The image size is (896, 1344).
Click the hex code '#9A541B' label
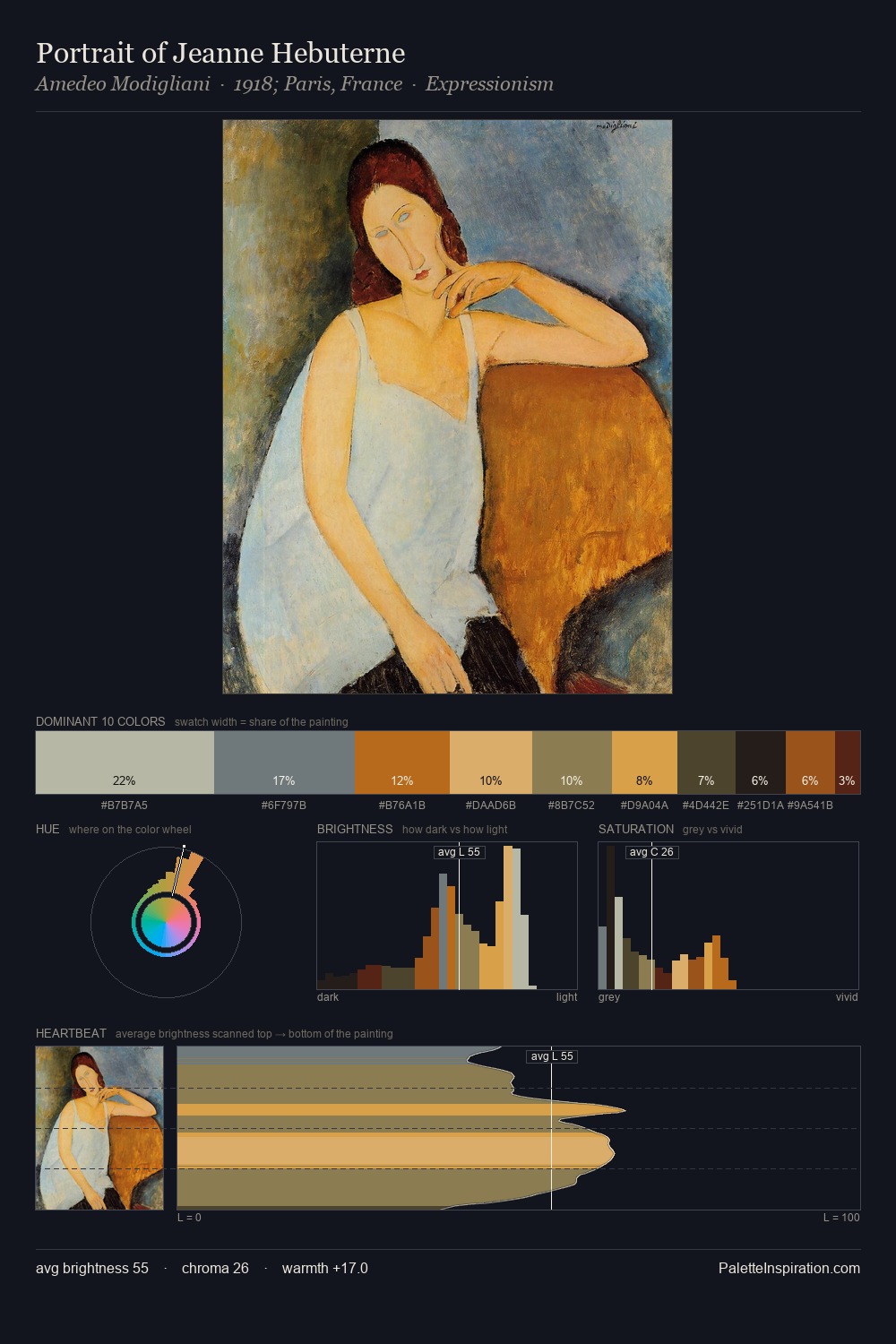810,805
